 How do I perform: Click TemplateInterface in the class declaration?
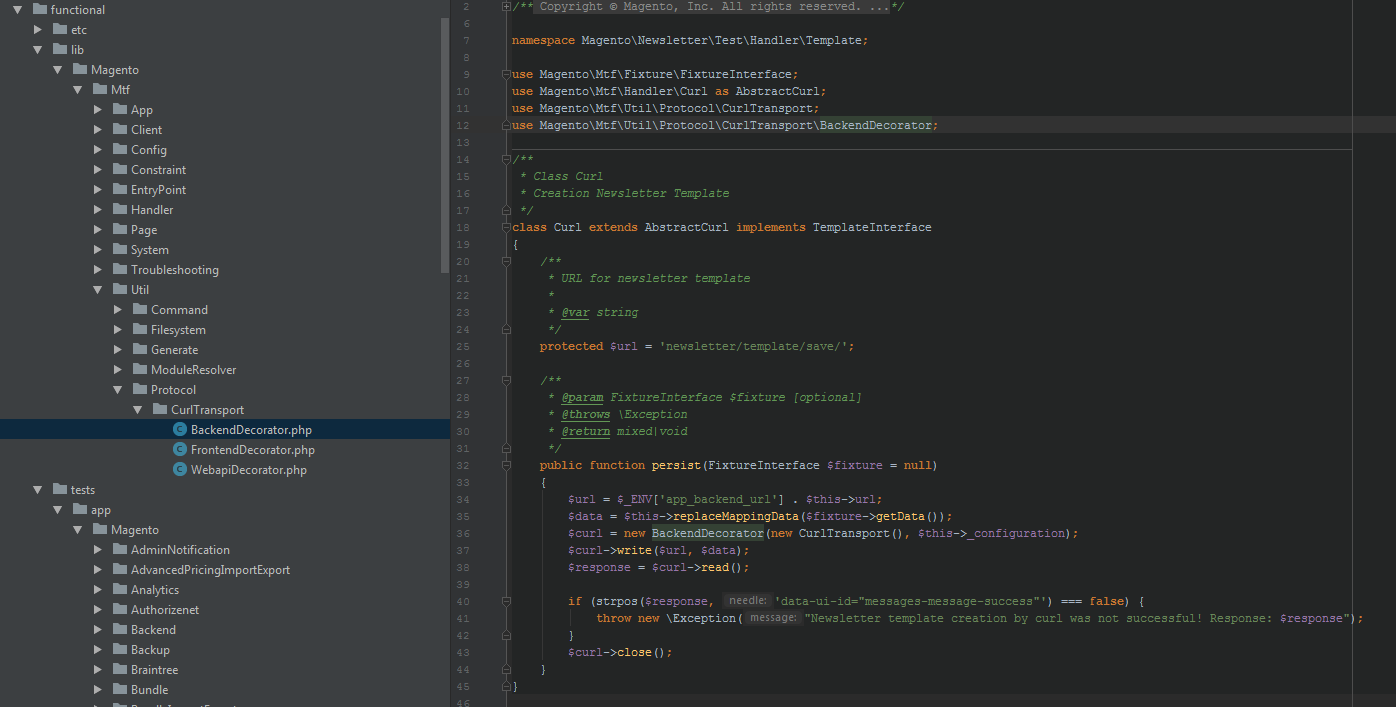click(872, 227)
